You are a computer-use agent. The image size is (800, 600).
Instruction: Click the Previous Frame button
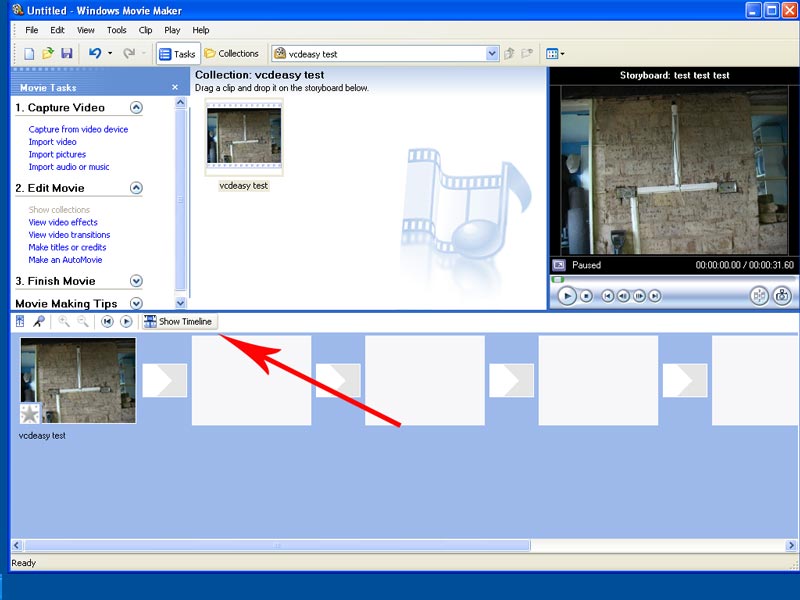pyautogui.click(x=623, y=296)
